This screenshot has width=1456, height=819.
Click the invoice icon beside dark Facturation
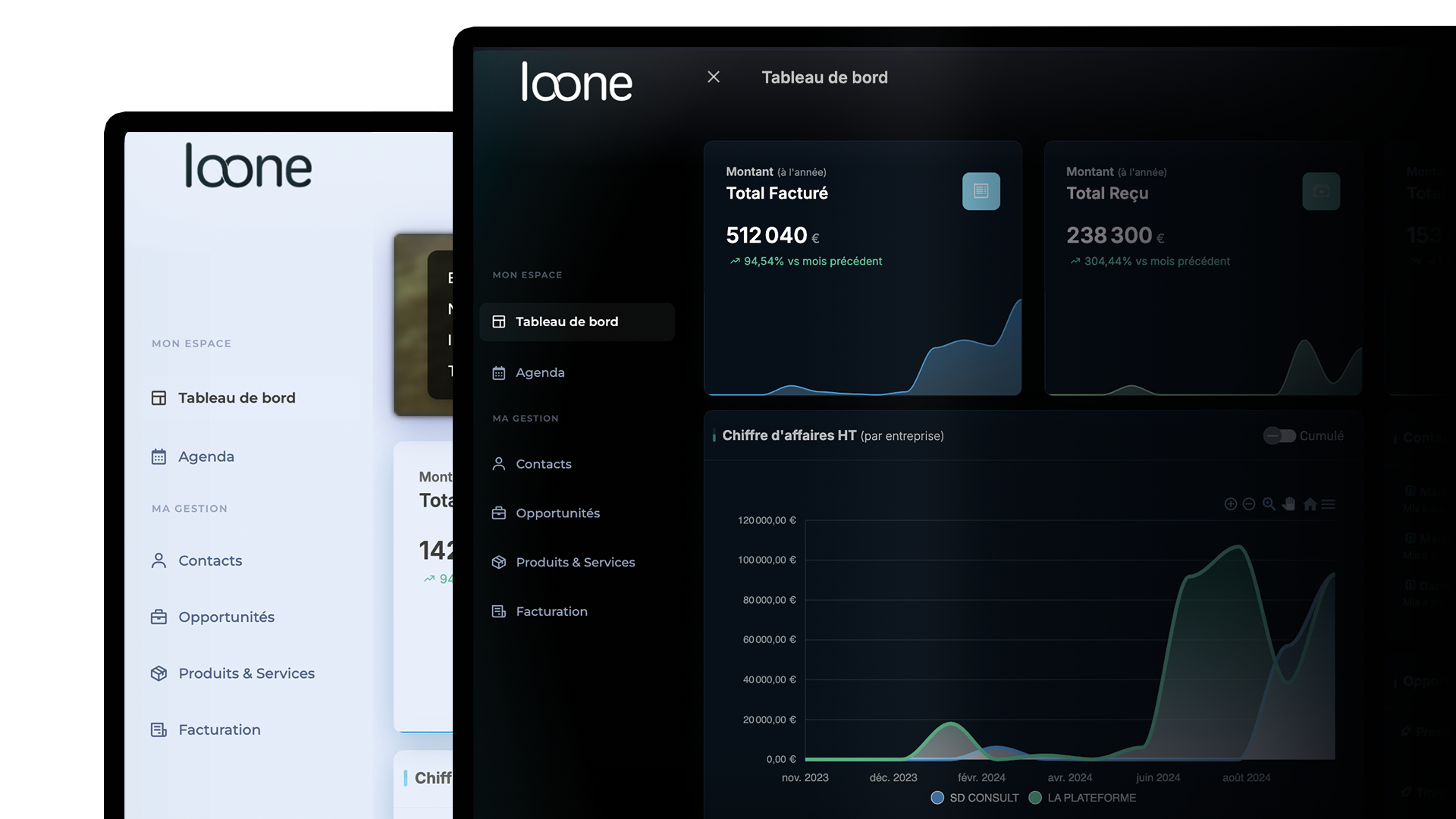498,611
